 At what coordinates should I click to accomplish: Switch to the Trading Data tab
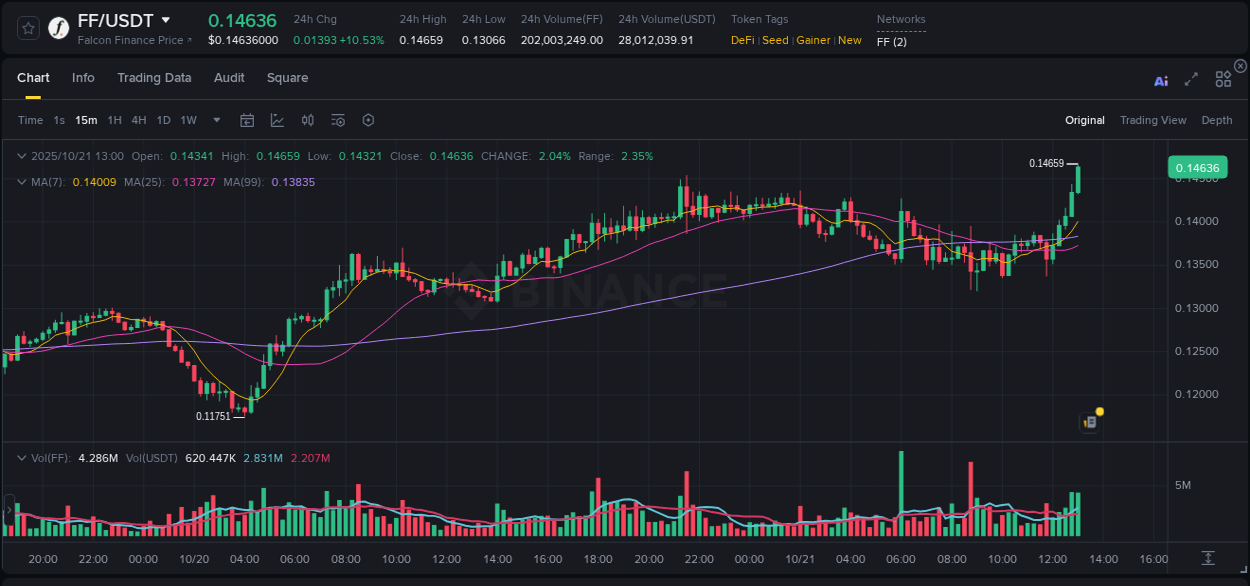click(154, 78)
